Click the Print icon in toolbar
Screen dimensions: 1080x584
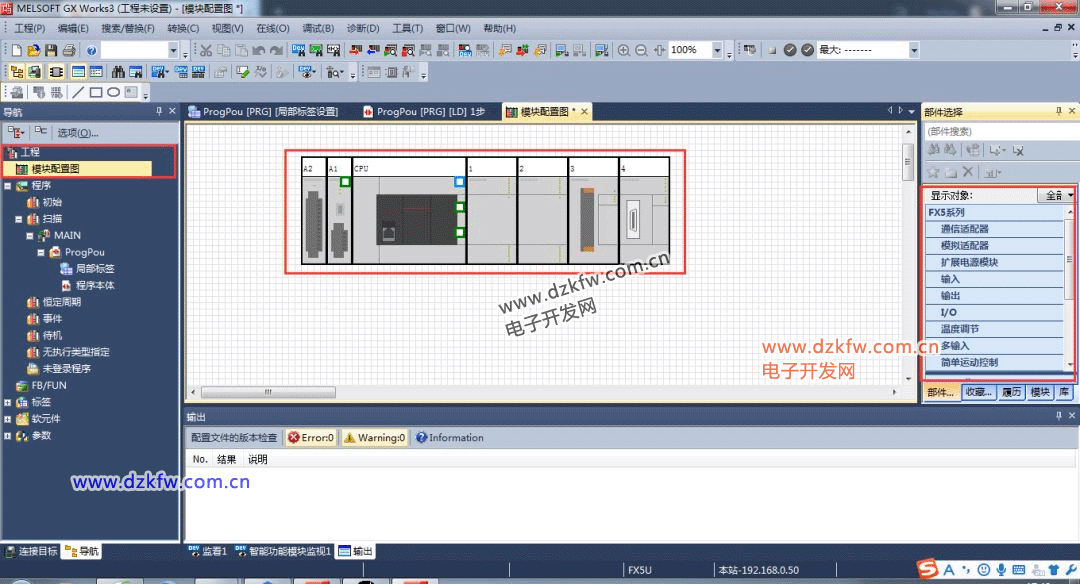[x=68, y=50]
